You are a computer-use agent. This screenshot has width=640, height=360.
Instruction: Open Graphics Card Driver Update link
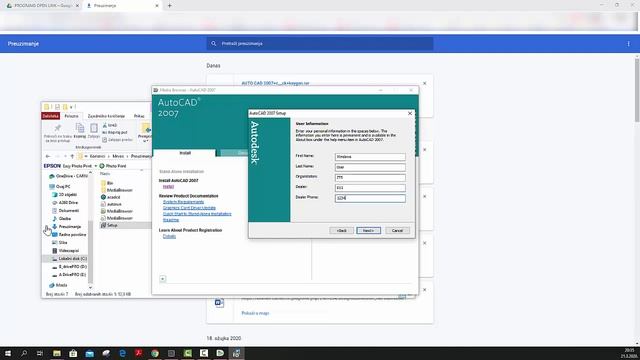[x=189, y=208]
